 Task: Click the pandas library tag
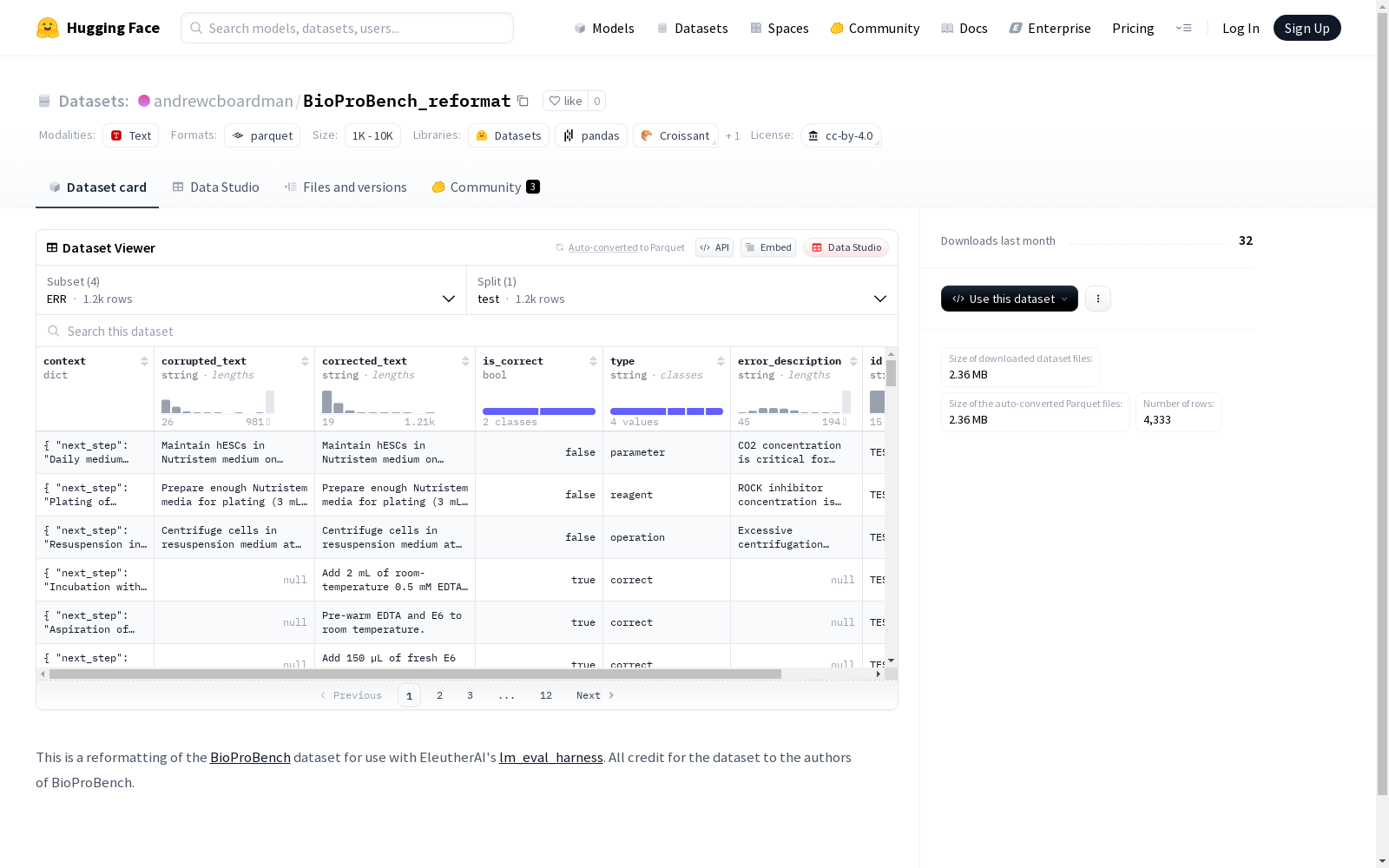click(591, 135)
